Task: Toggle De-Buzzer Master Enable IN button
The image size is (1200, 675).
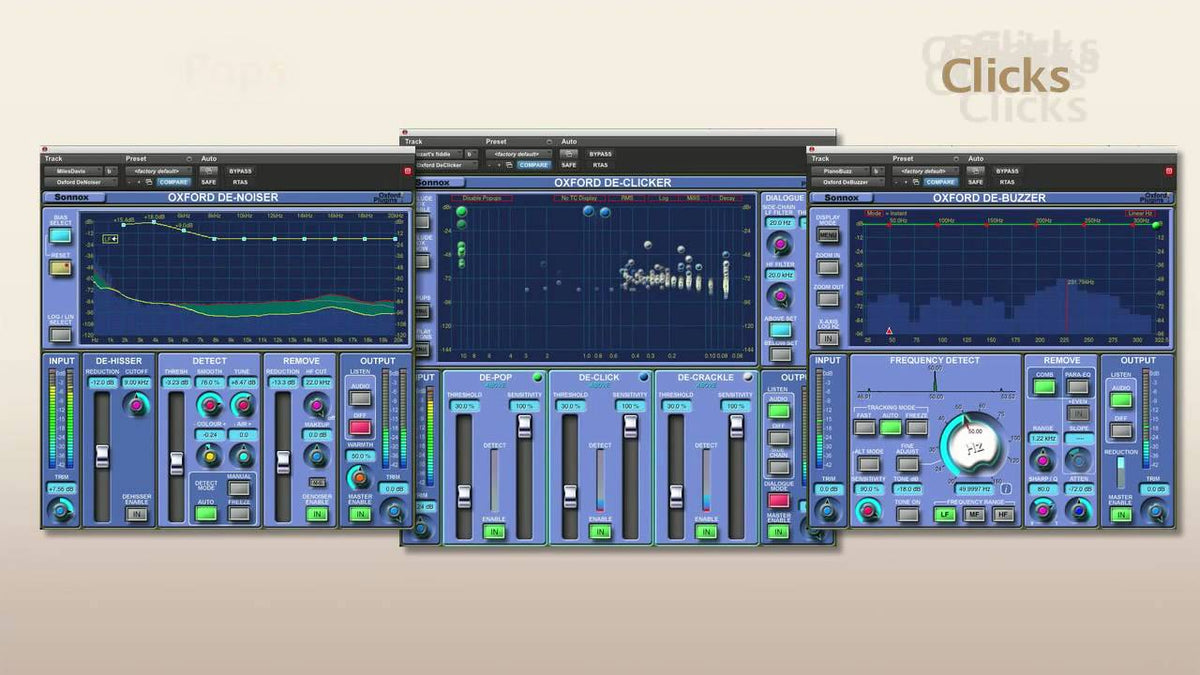Action: tap(1122, 514)
